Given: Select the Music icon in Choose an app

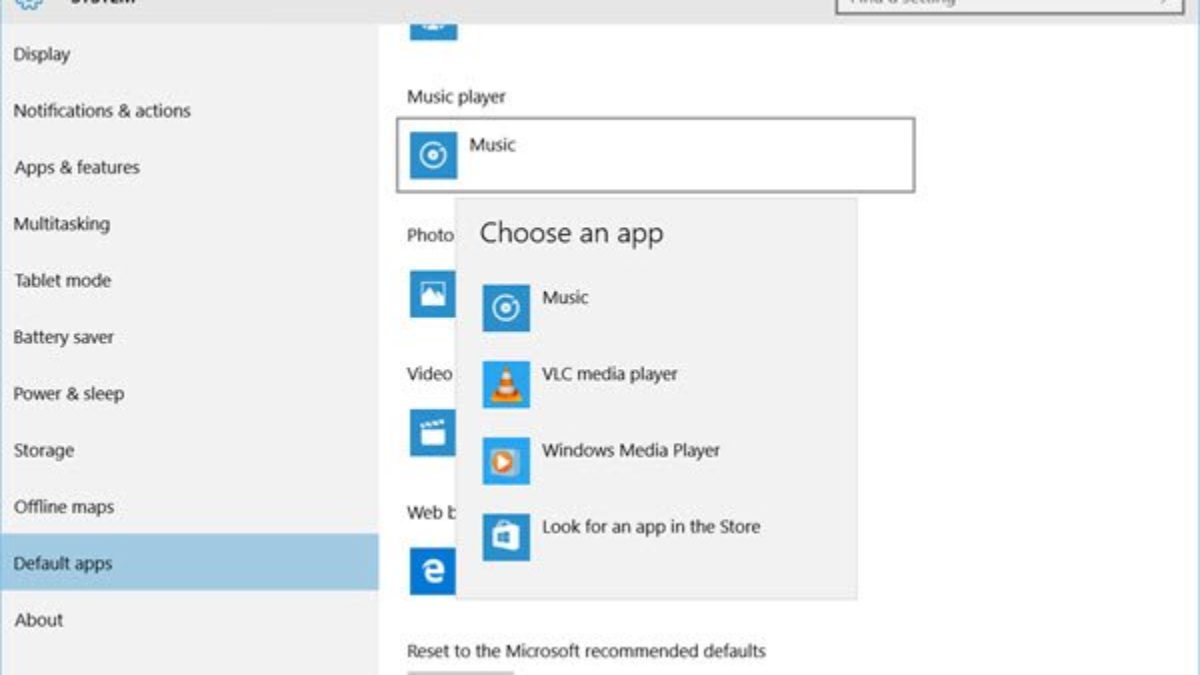Looking at the screenshot, I should 506,308.
